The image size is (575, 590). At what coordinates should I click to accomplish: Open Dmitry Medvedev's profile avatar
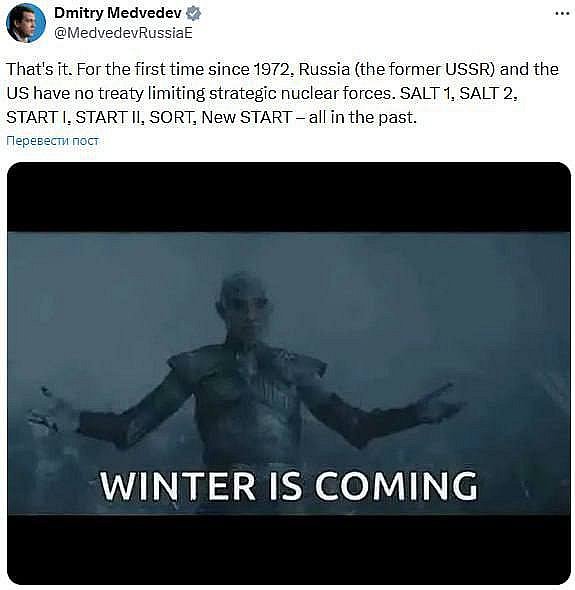pos(26,23)
